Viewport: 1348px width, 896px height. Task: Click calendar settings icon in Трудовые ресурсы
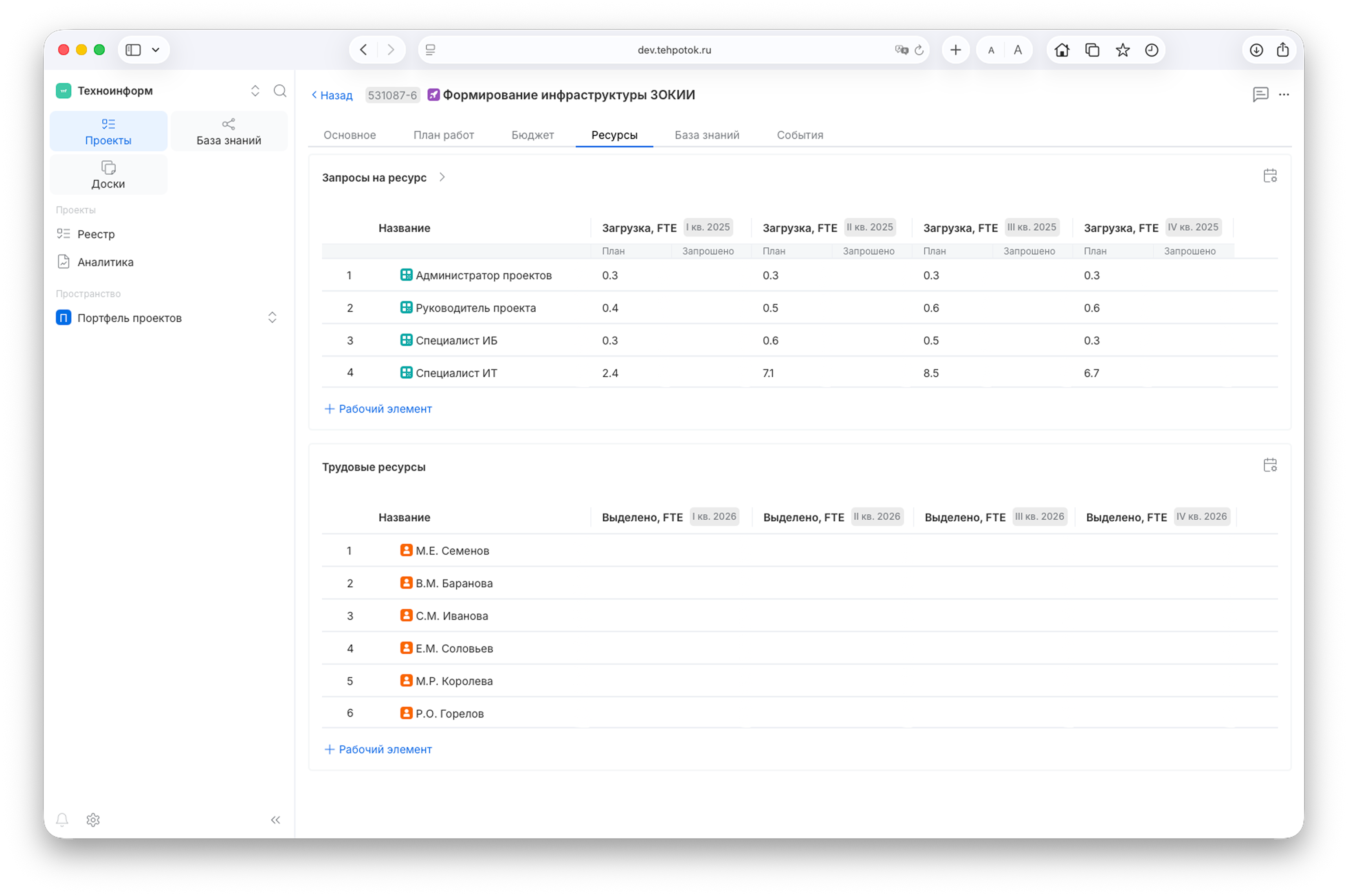[1270, 465]
